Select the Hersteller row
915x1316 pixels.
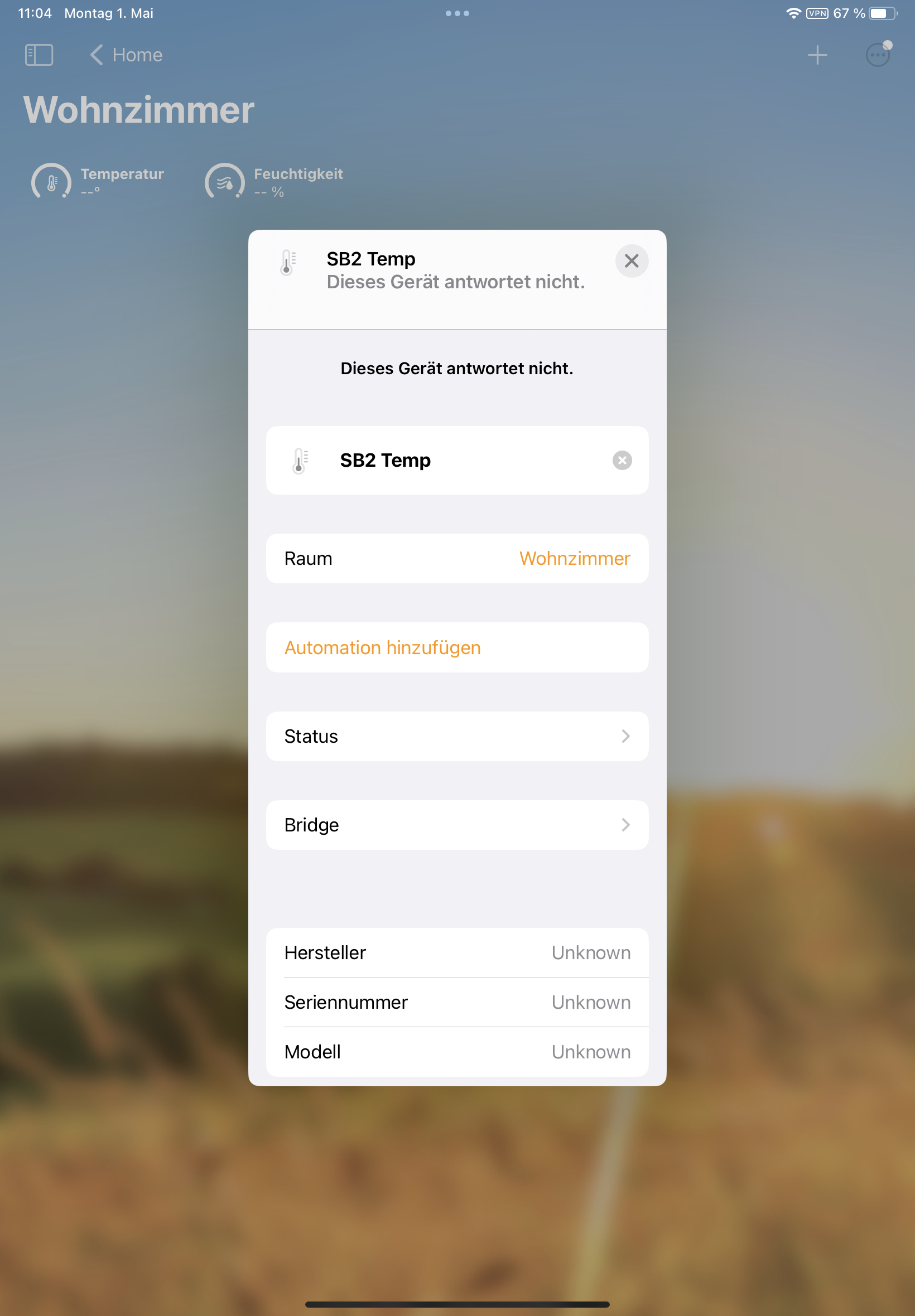tap(457, 953)
